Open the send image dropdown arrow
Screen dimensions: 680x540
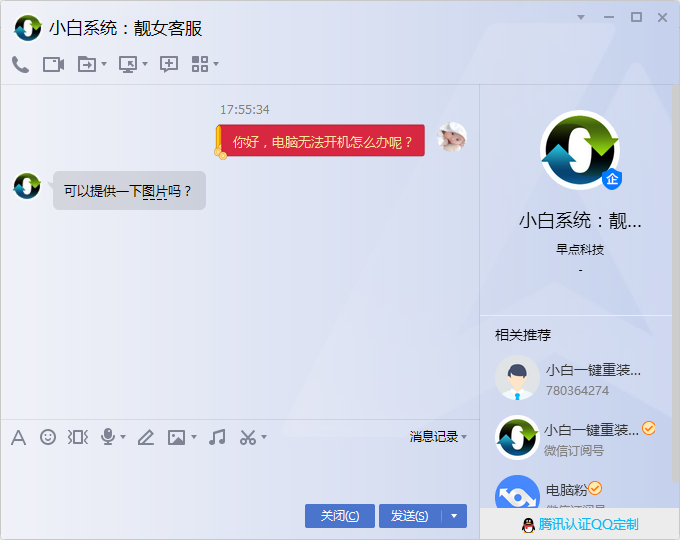pyautogui.click(x=194, y=437)
